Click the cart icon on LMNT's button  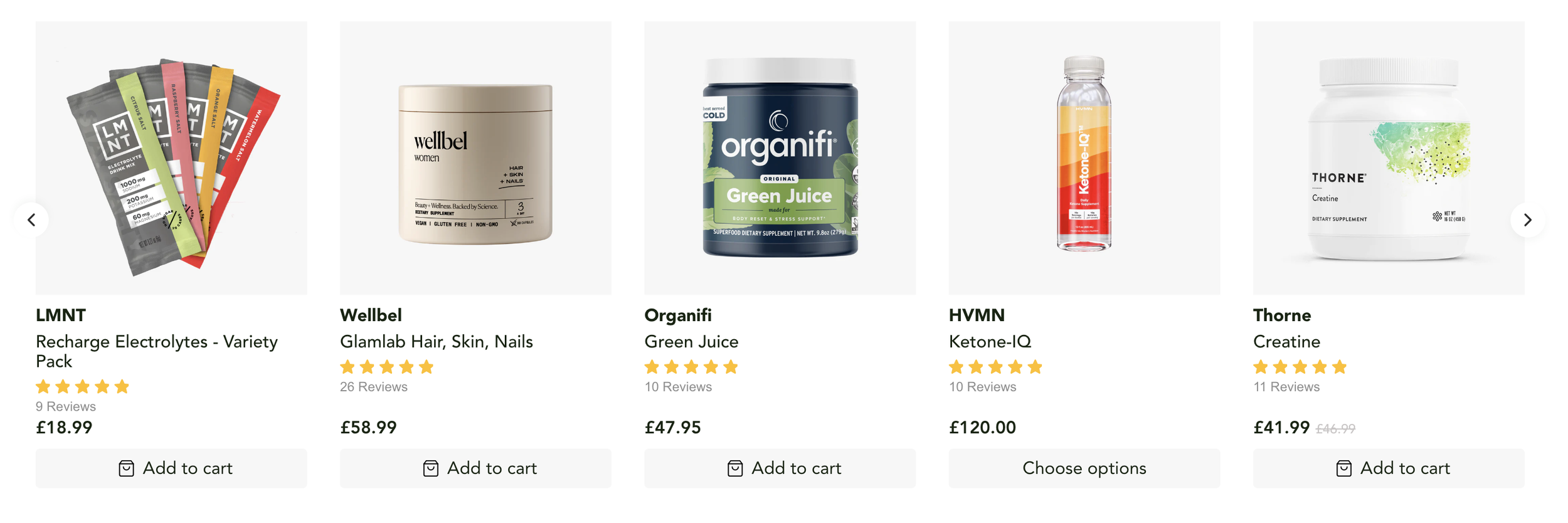point(126,468)
